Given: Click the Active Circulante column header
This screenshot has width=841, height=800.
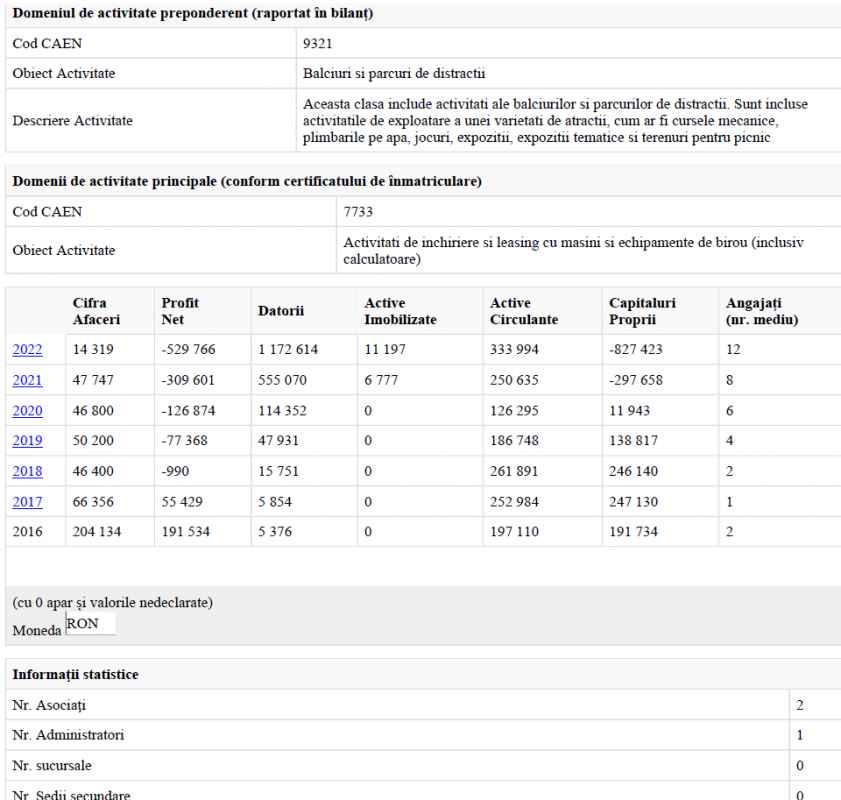Looking at the screenshot, I should [x=523, y=311].
